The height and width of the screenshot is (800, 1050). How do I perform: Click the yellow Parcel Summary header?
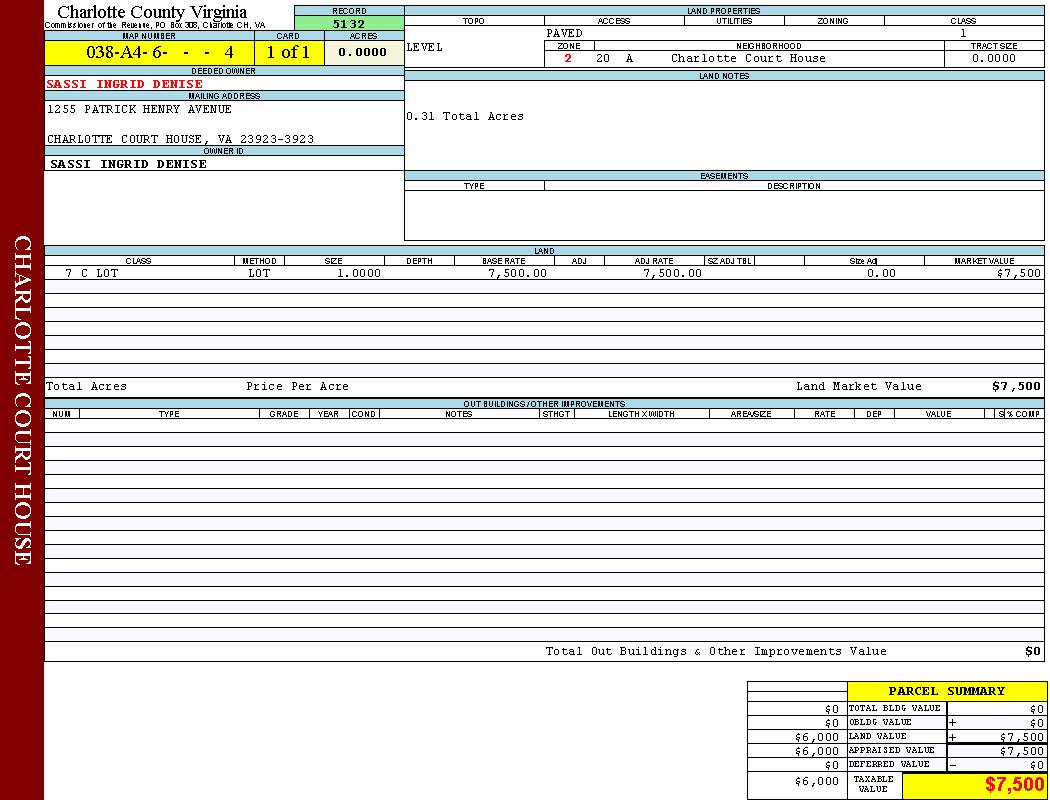coord(946,691)
